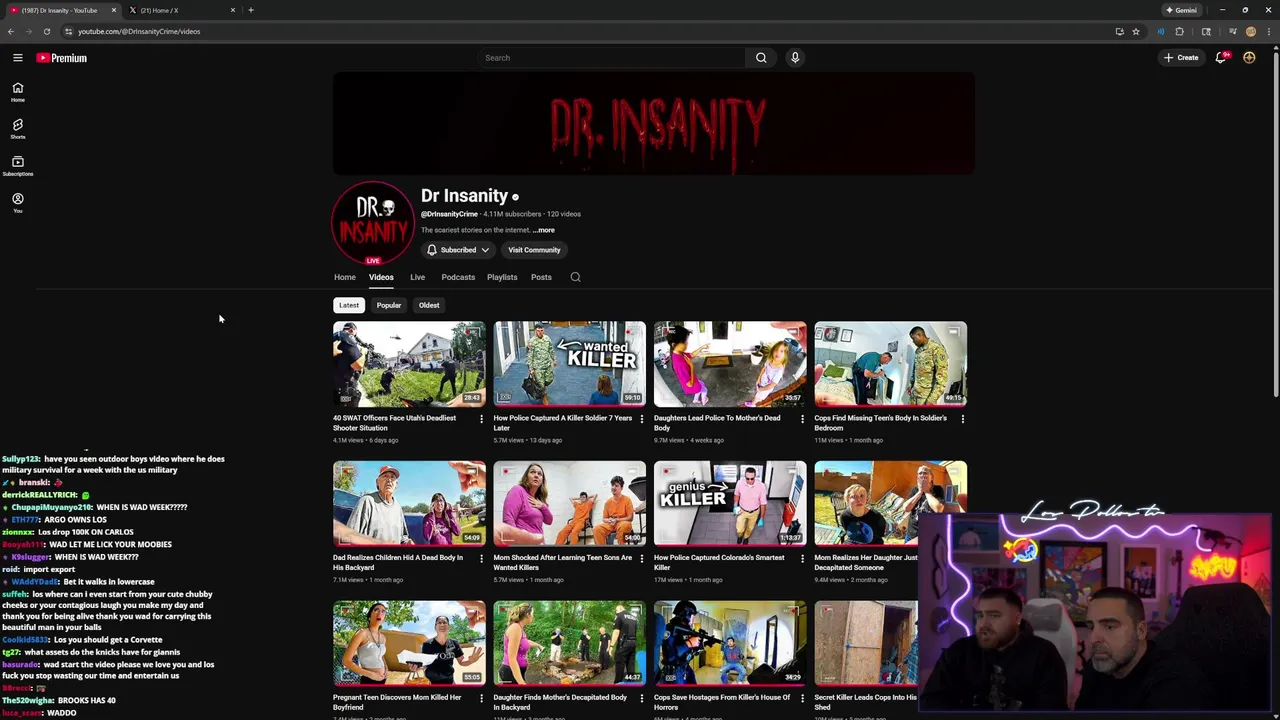
Task: Open the account avatar menu
Action: pos(1249,58)
